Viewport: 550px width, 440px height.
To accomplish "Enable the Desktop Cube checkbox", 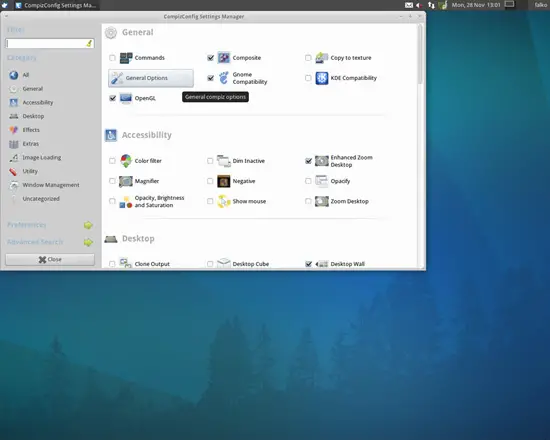I will 210,264.
